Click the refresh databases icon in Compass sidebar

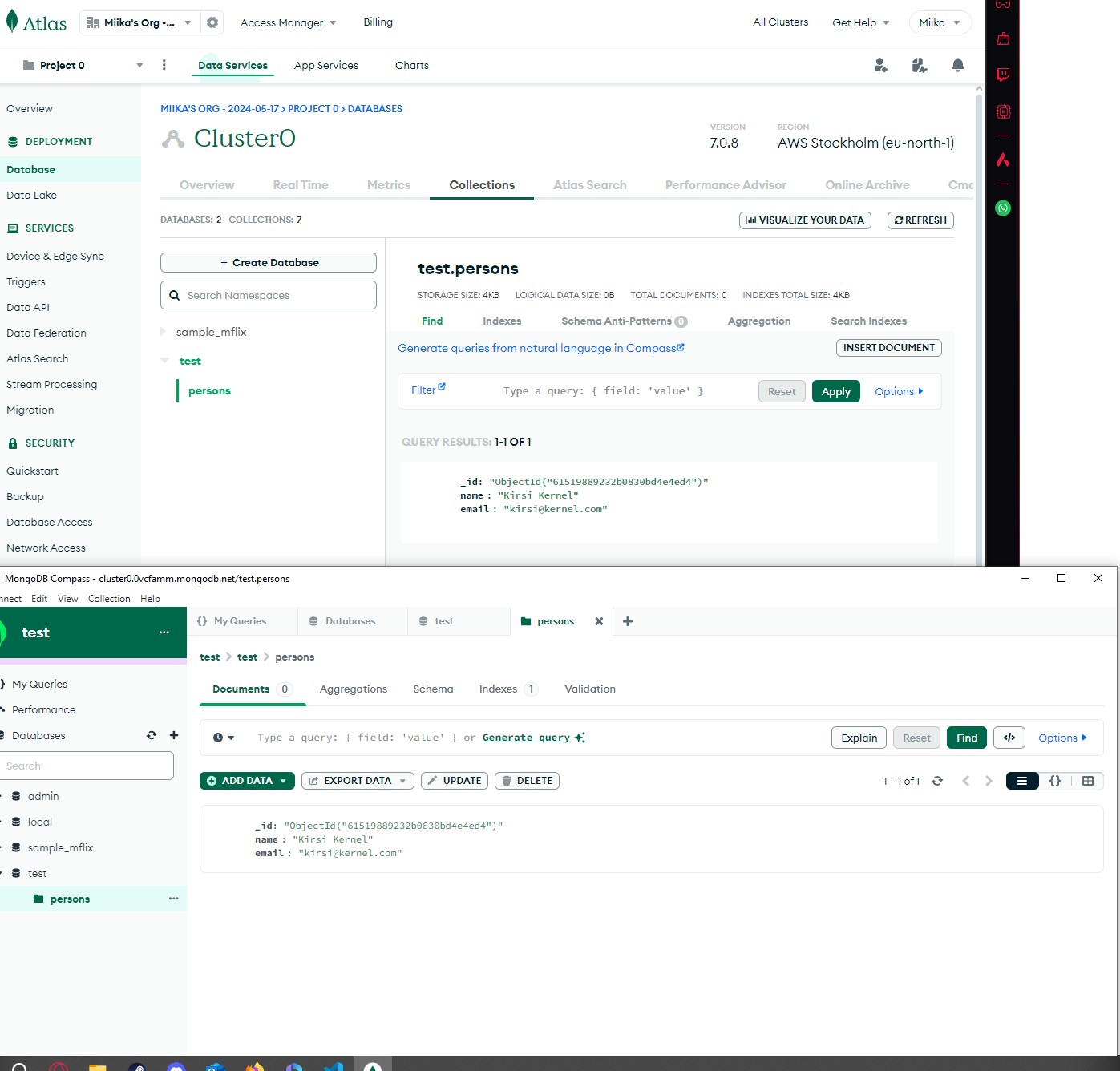(x=152, y=735)
